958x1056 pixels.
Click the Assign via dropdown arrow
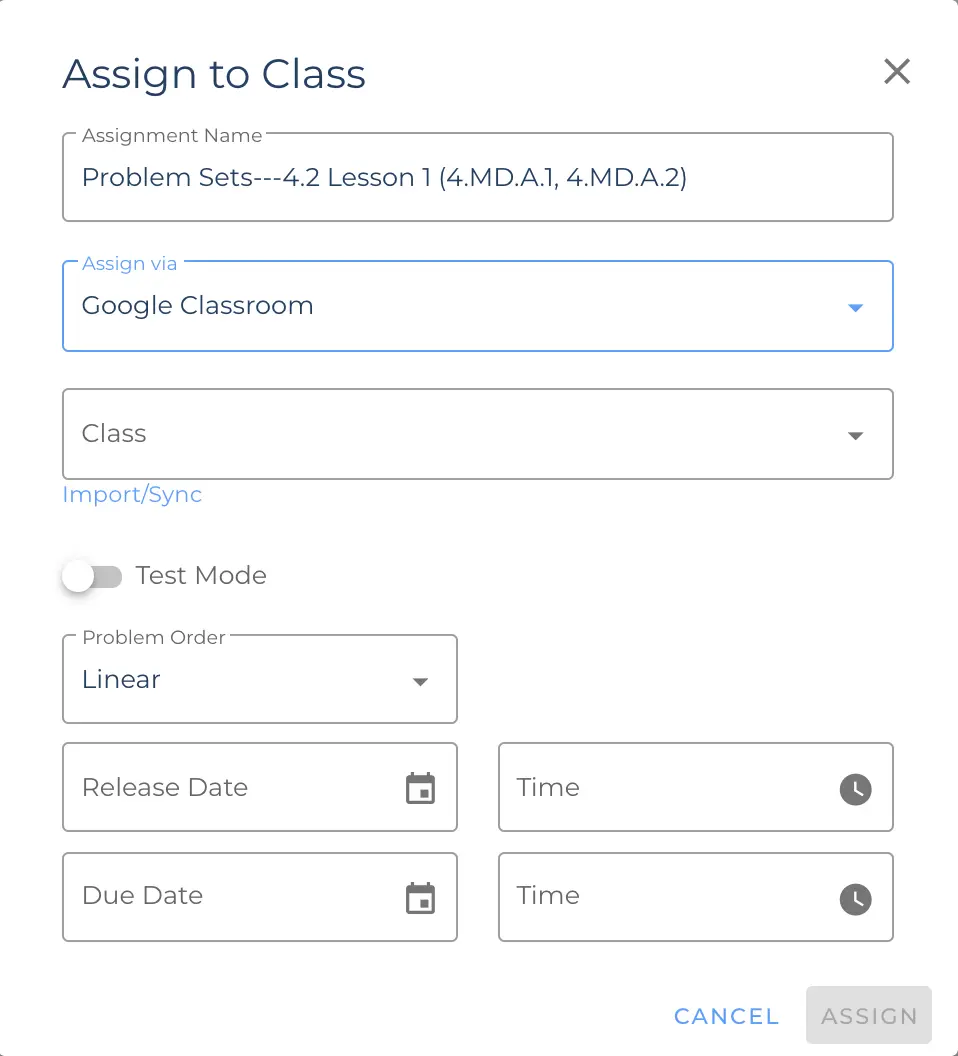(x=855, y=307)
